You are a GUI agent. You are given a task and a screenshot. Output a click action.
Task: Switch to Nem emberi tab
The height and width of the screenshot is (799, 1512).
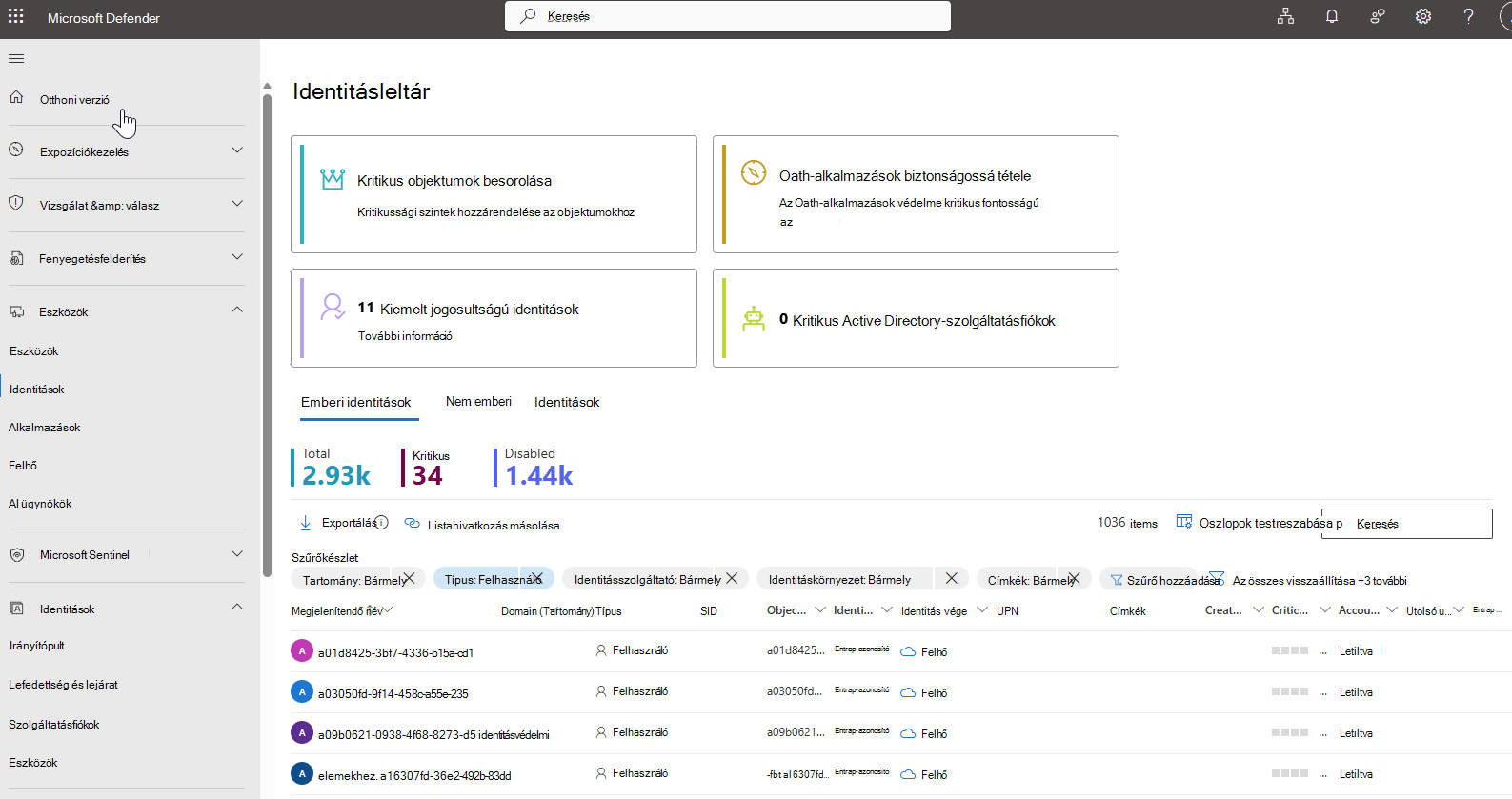tap(478, 401)
